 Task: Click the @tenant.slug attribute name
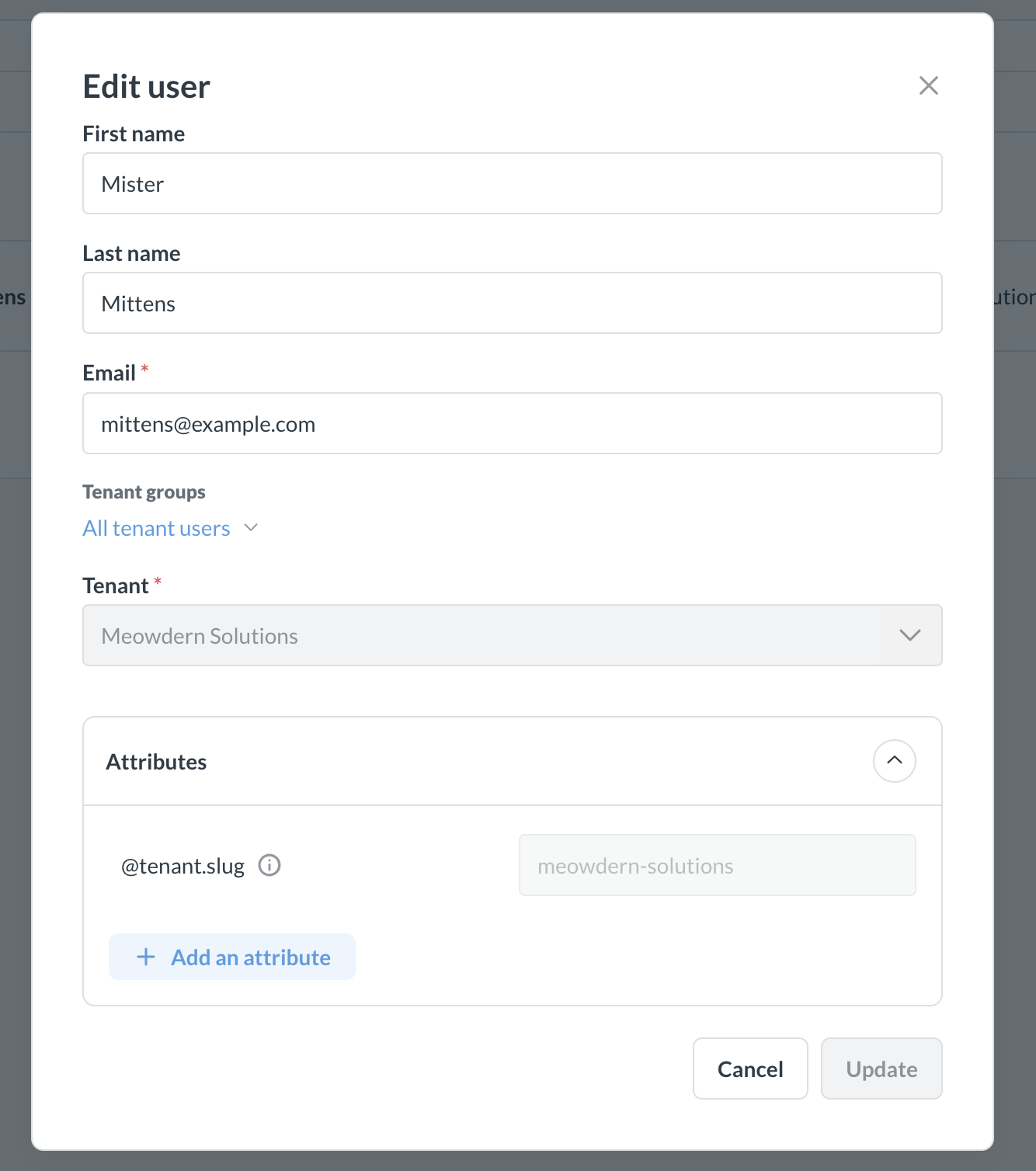click(x=183, y=866)
